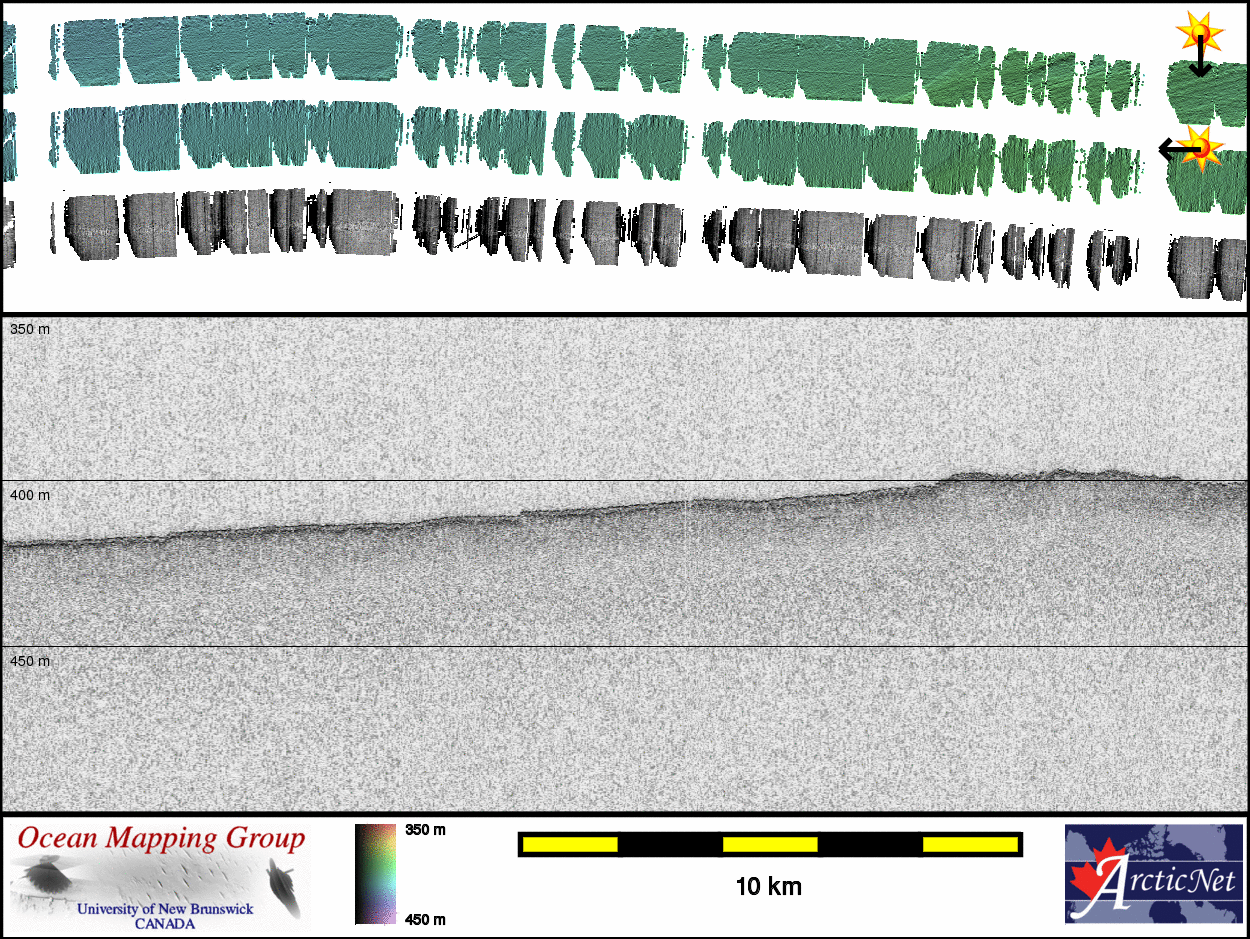Click right ship silhouette in Ocean Mapping logo
The image size is (1250, 939).
283,885
